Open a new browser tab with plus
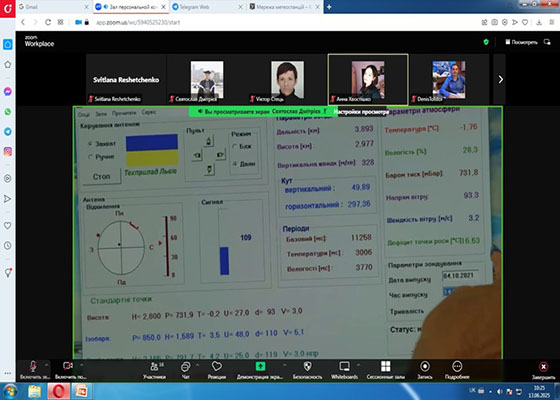 pyautogui.click(x=329, y=7)
